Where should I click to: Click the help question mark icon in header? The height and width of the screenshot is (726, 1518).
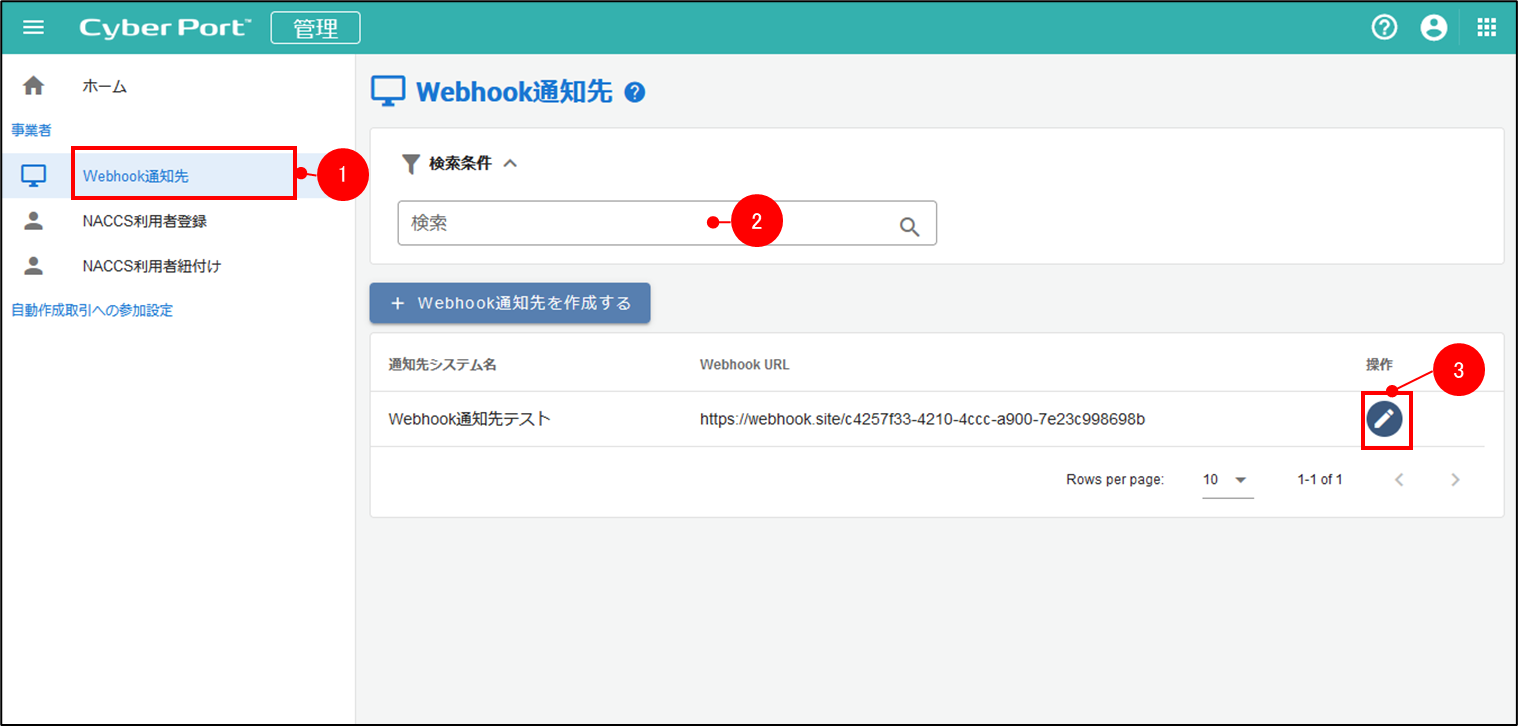pos(1383,27)
